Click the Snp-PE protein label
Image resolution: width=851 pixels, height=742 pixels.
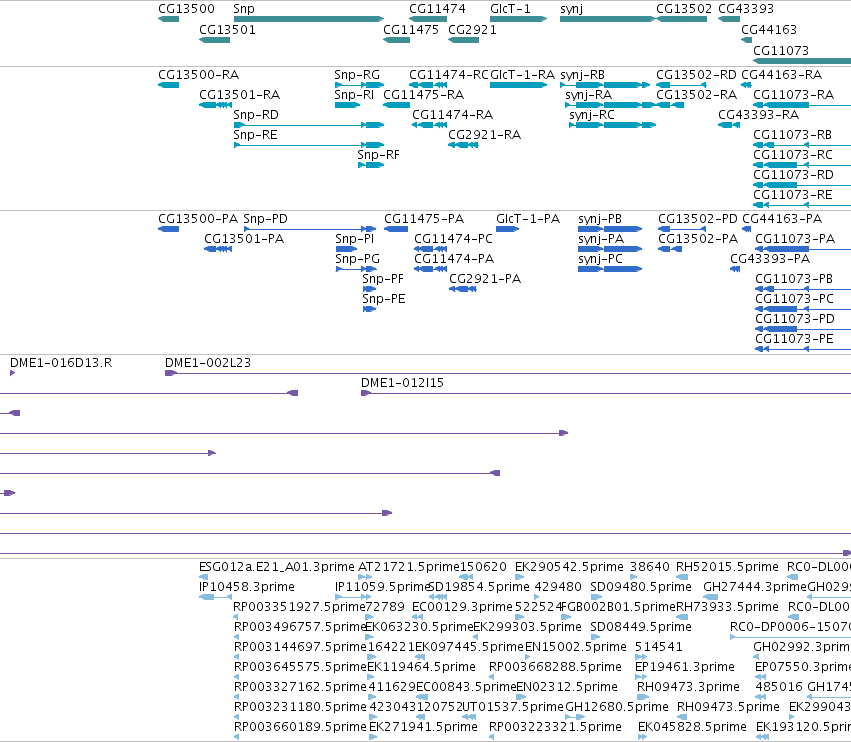click(384, 299)
